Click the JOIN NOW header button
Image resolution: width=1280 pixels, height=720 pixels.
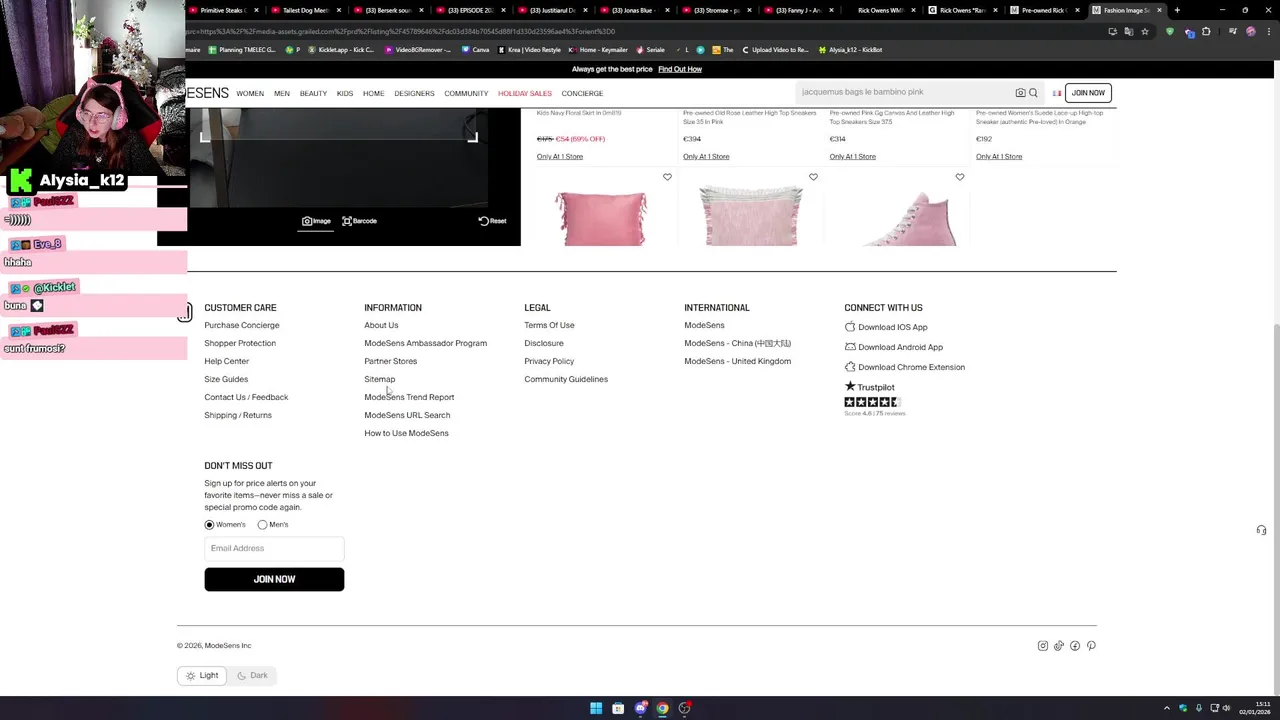pyautogui.click(x=1088, y=93)
